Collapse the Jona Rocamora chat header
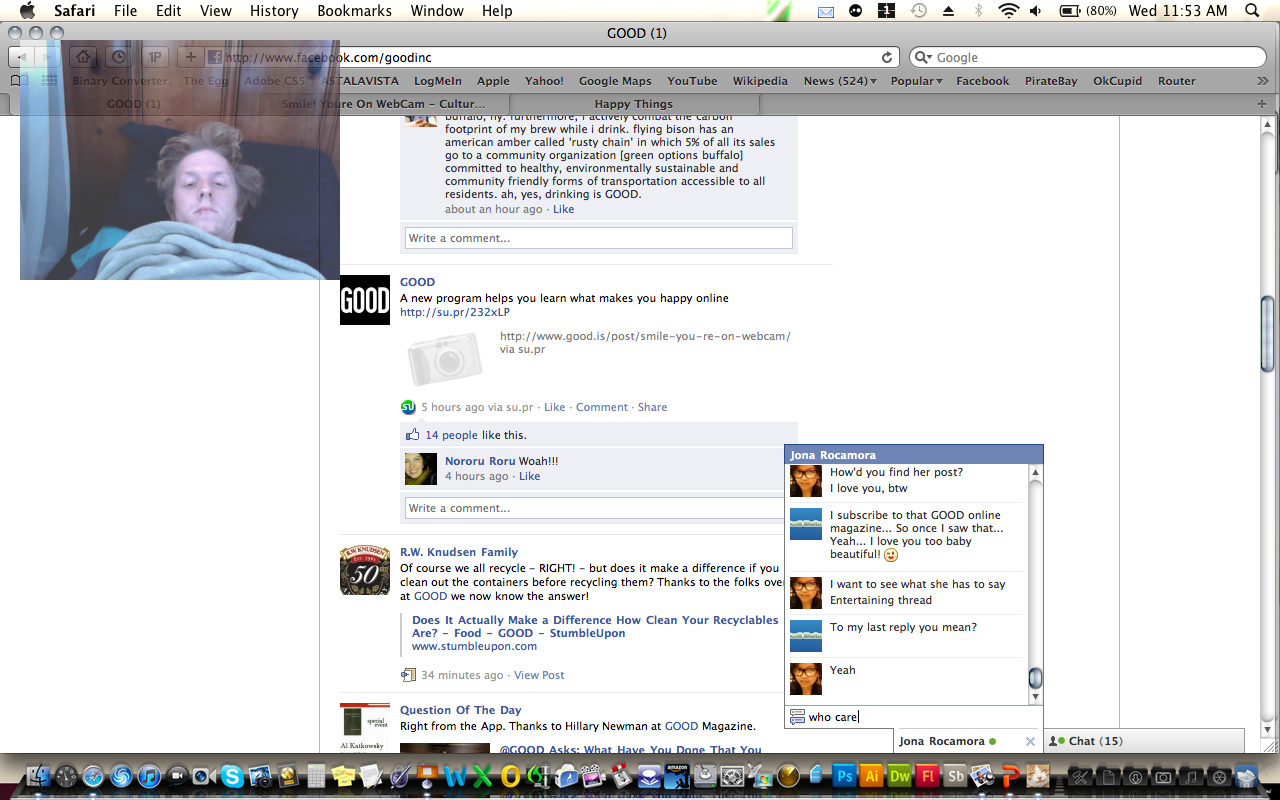The width and height of the screenshot is (1280, 800). click(913, 455)
